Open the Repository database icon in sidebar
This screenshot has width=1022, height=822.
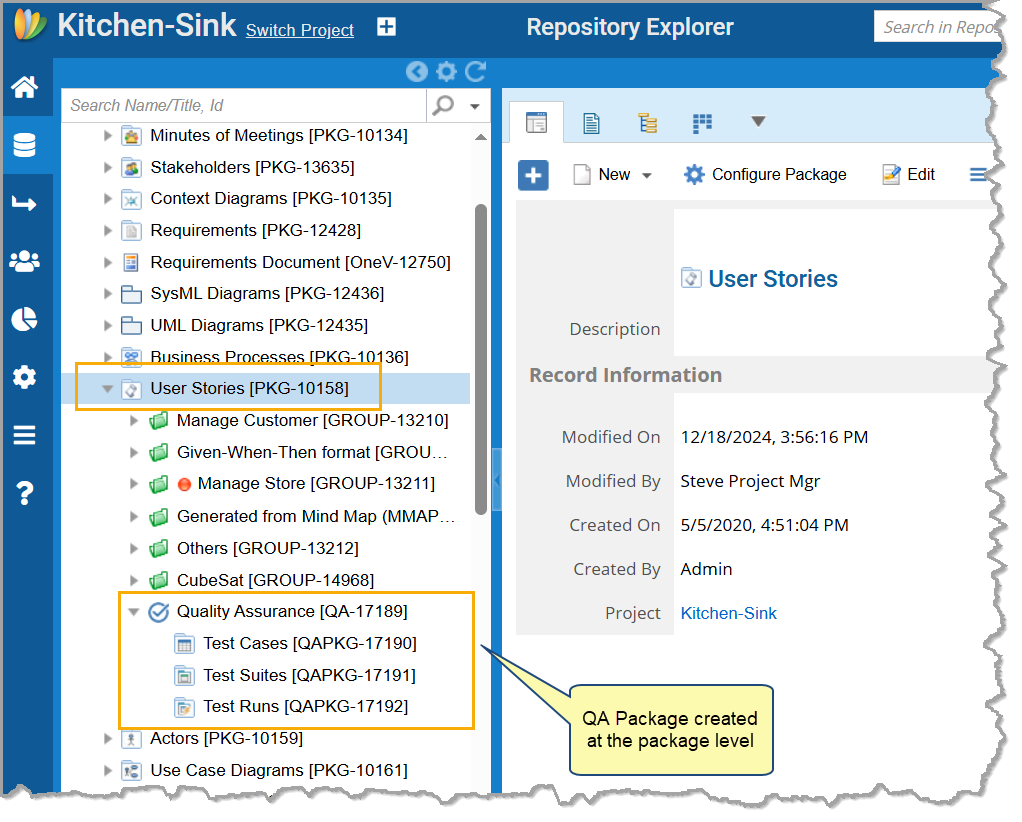coord(25,145)
